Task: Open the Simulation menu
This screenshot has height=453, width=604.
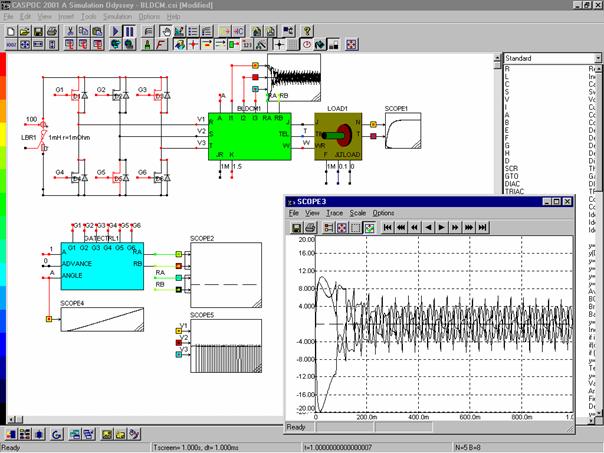Action: (118, 17)
